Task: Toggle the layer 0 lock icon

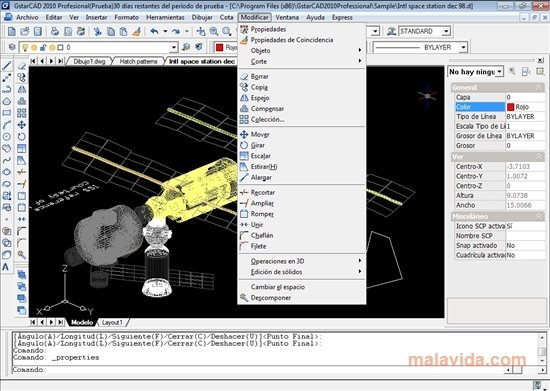Action: pyautogui.click(x=43, y=47)
